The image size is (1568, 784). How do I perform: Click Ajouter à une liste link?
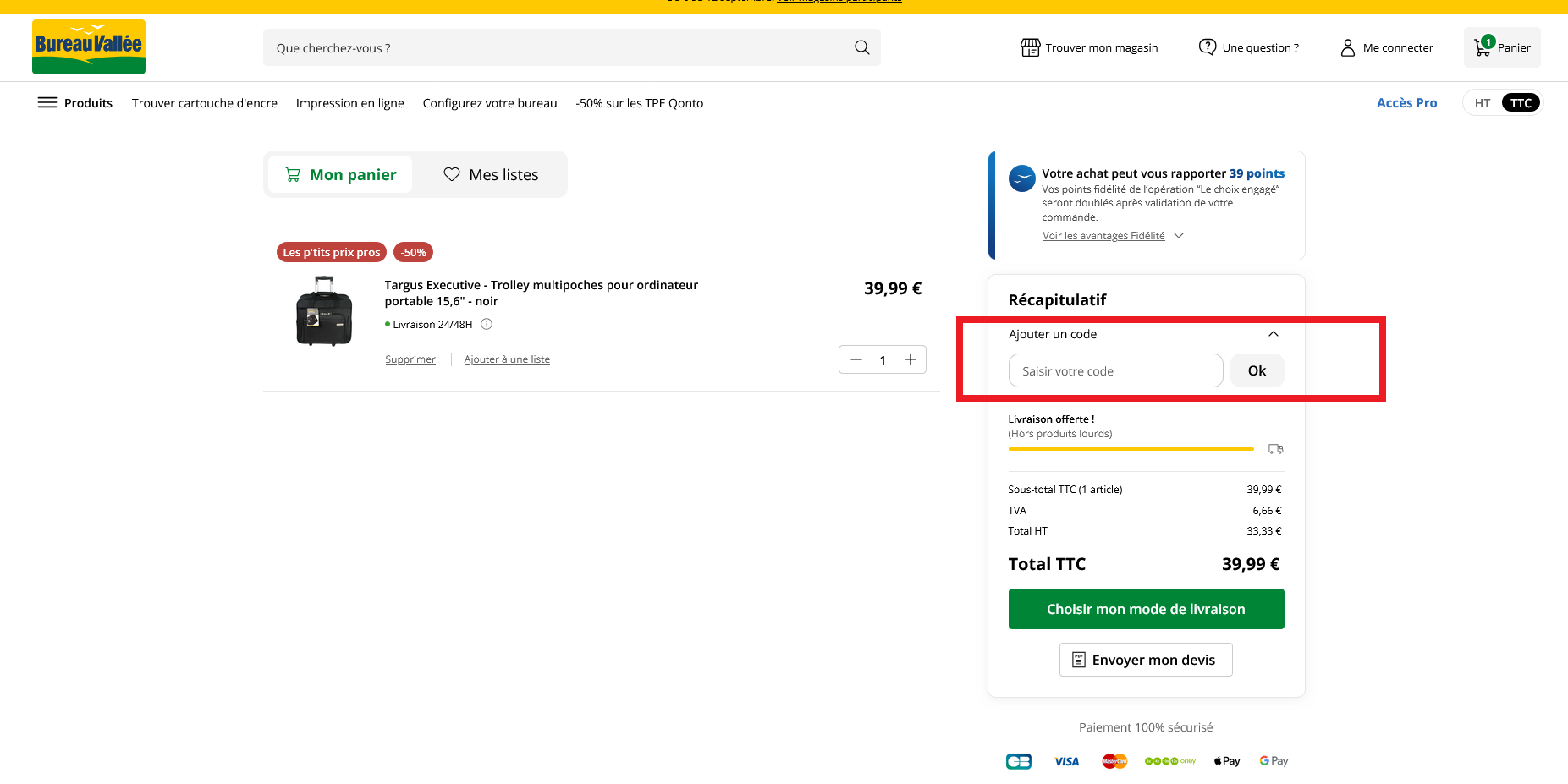coord(507,359)
